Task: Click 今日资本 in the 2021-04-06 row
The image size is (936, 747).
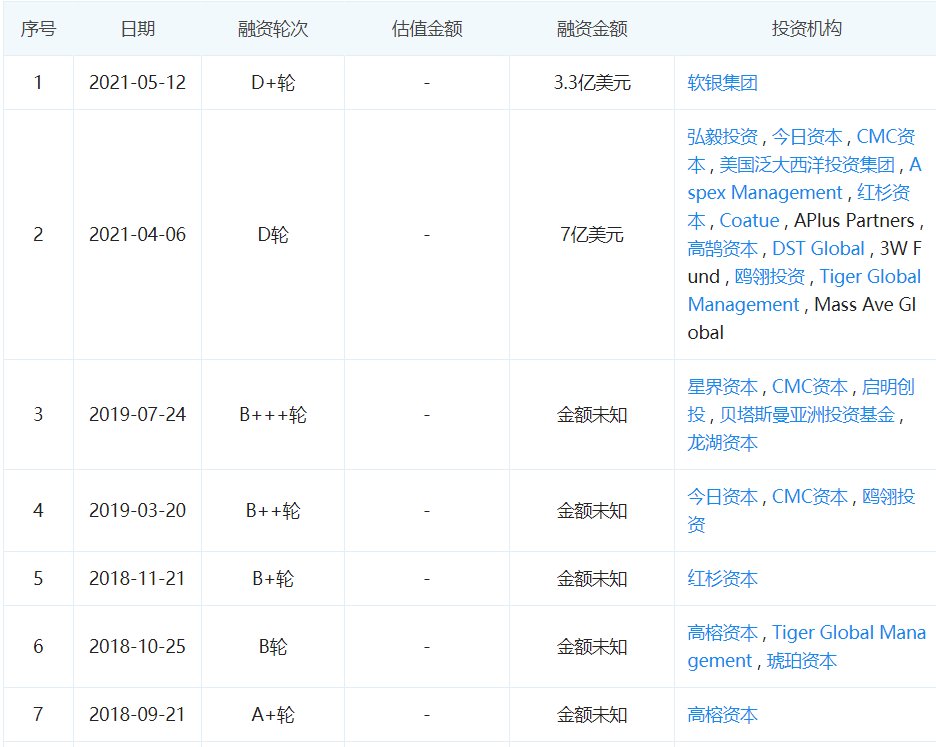Action: pyautogui.click(x=807, y=137)
